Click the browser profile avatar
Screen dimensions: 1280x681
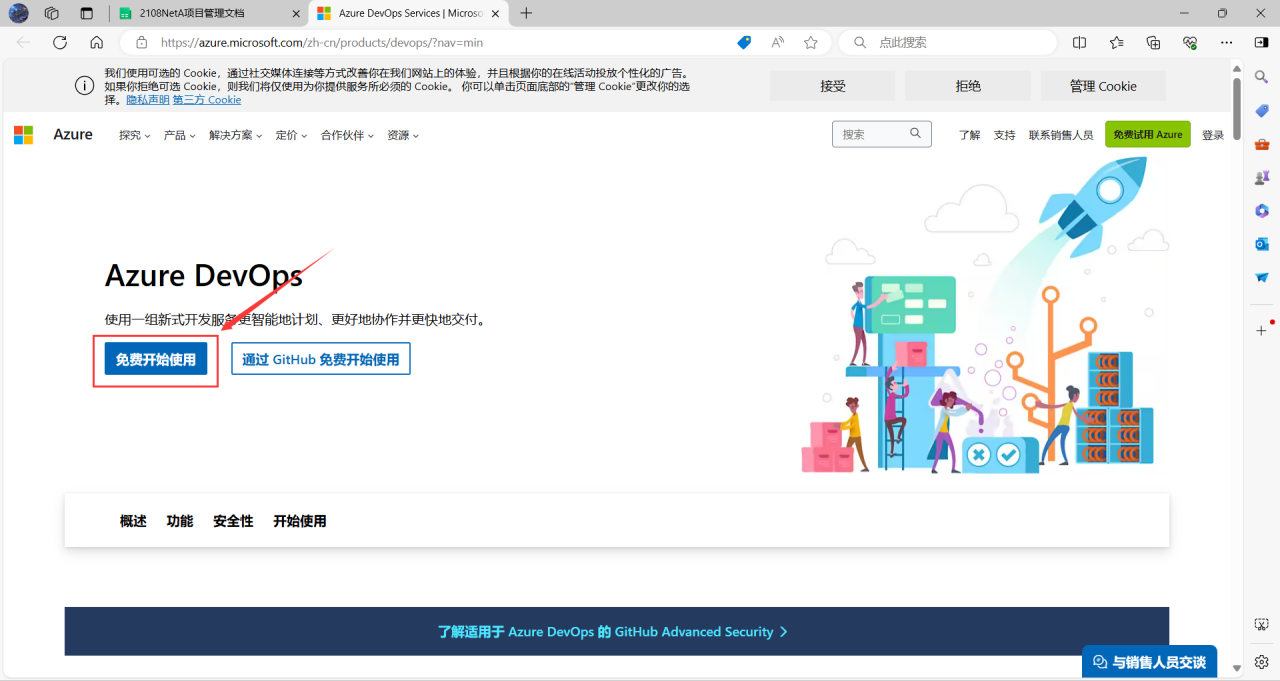tap(18, 13)
